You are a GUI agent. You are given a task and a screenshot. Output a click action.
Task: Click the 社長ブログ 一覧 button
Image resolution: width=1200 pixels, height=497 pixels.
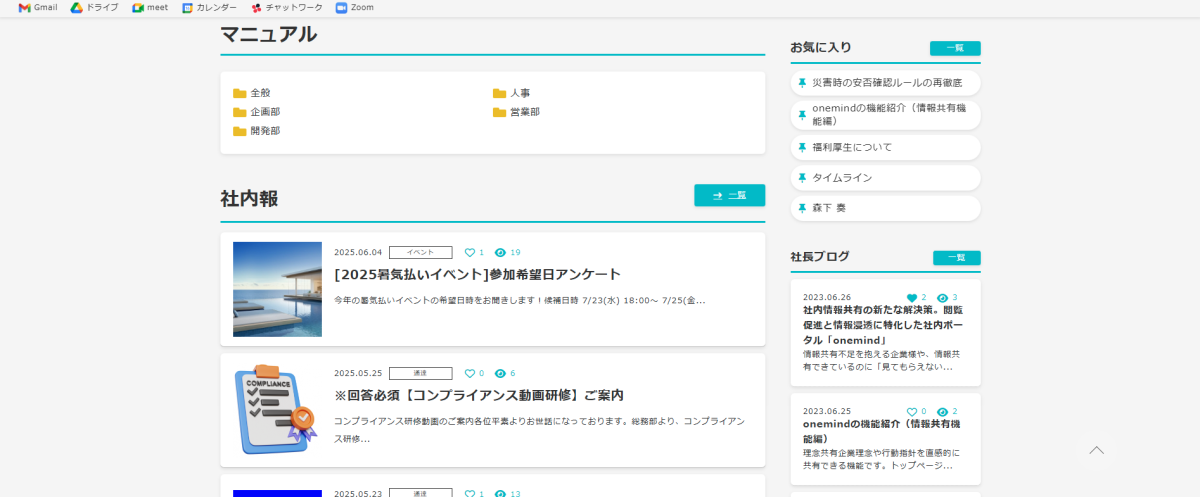coord(956,258)
